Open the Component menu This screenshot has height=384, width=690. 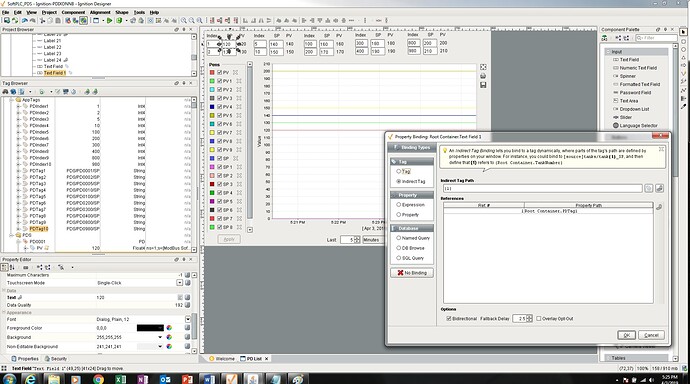(73, 12)
